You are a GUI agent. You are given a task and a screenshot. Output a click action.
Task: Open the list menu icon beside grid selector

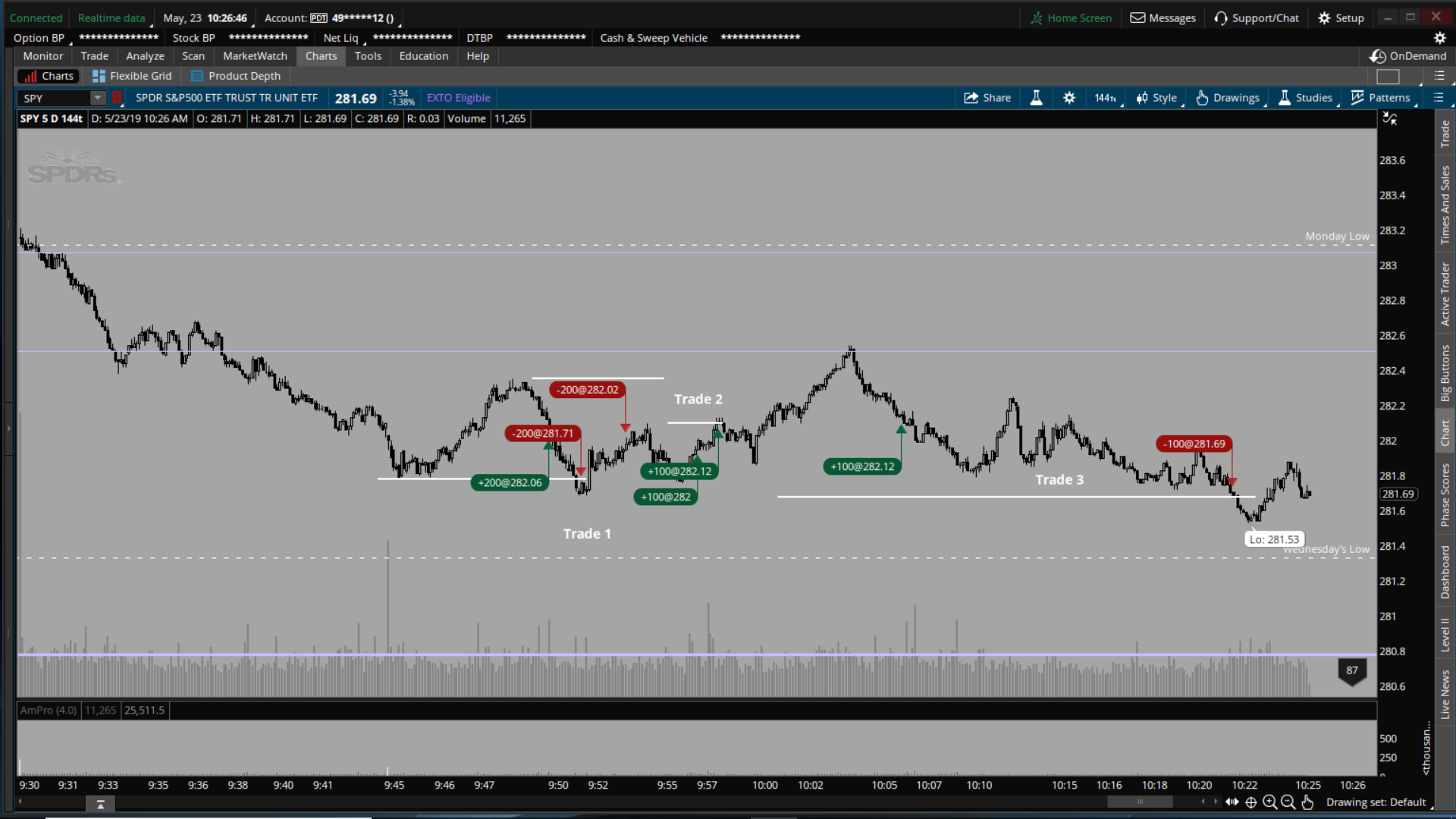[1439, 76]
